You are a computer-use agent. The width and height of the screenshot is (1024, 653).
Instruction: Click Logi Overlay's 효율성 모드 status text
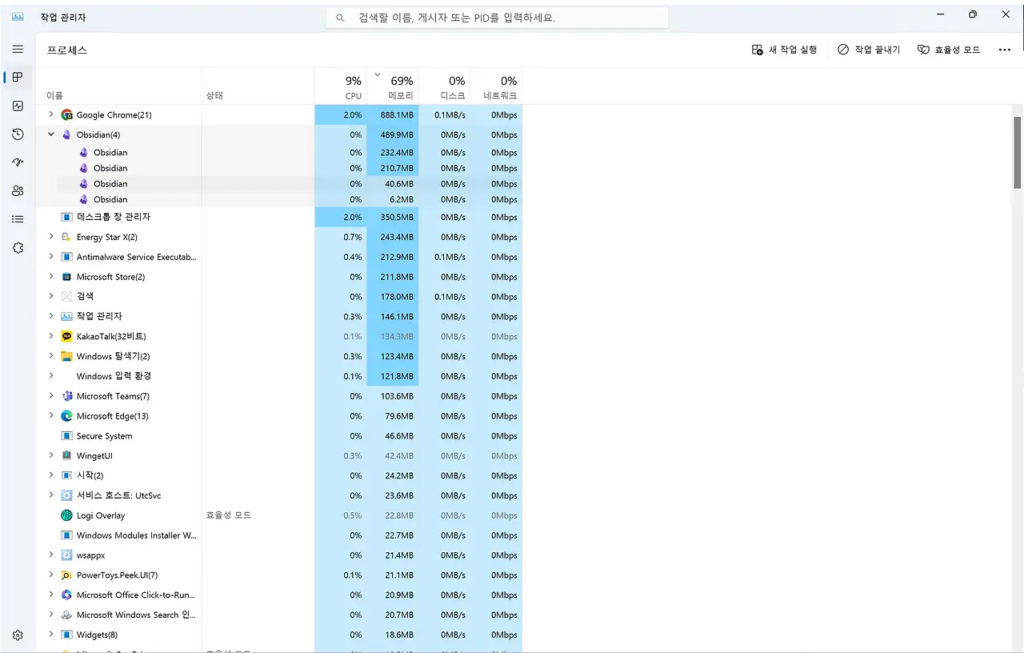click(x=229, y=515)
